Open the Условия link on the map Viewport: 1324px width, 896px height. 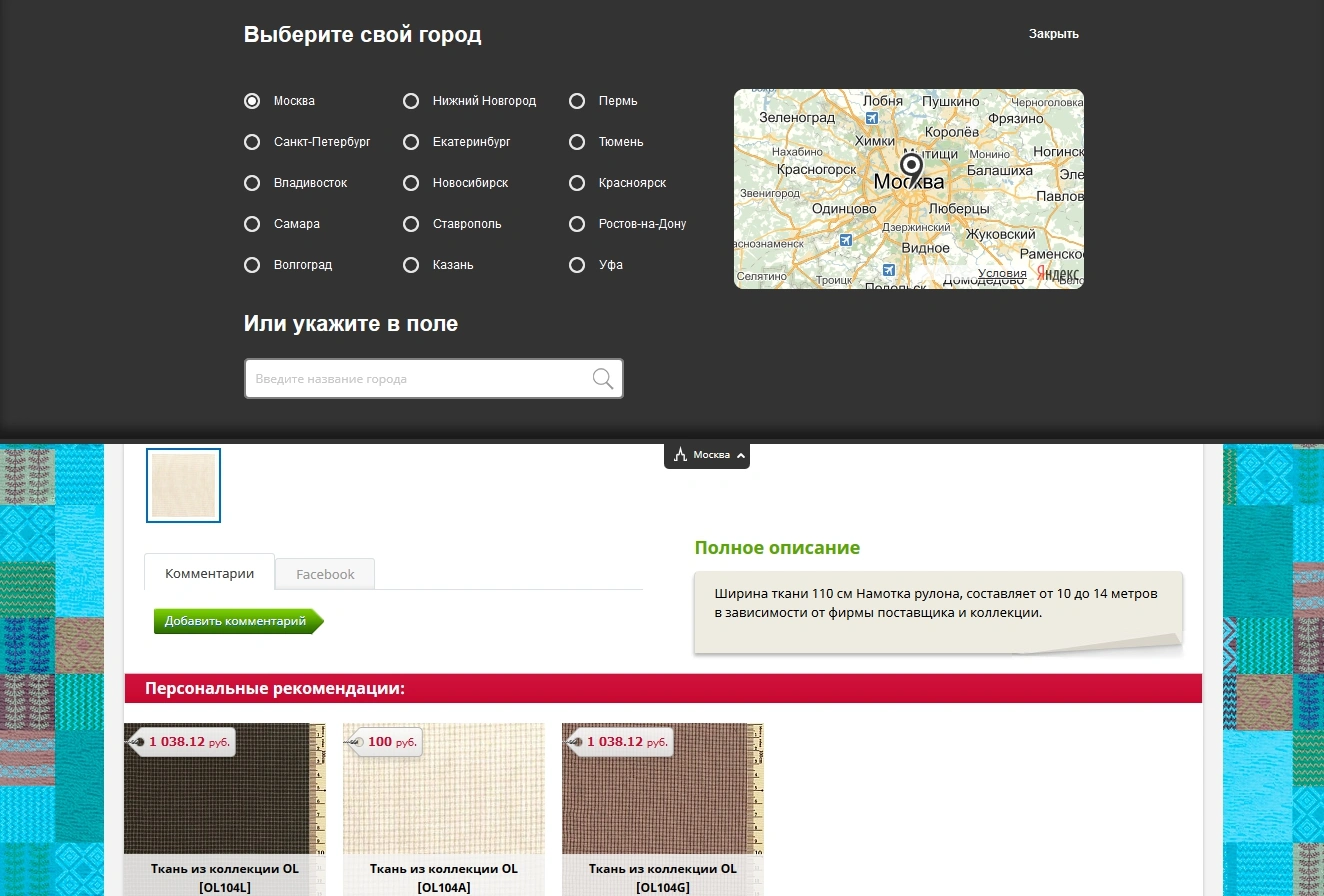pyautogui.click(x=1002, y=273)
